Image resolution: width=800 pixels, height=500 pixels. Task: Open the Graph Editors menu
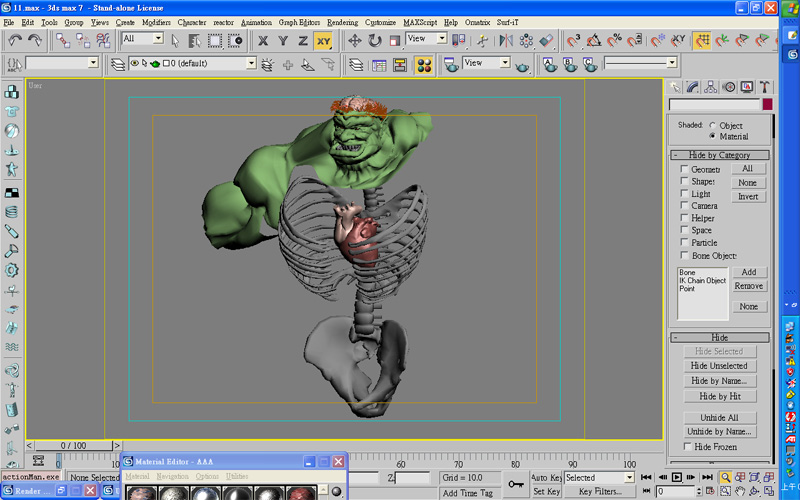tap(299, 22)
